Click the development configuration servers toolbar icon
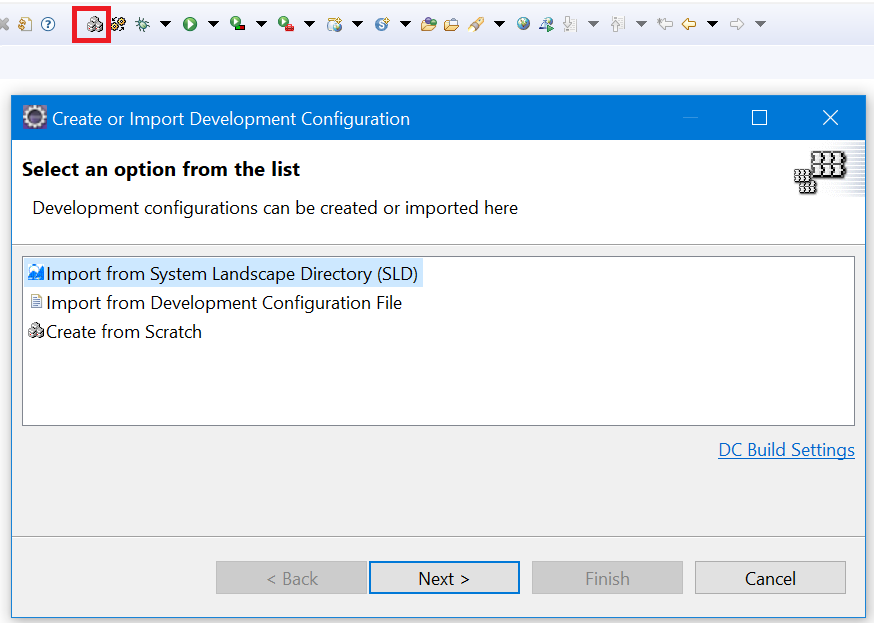 pos(94,24)
